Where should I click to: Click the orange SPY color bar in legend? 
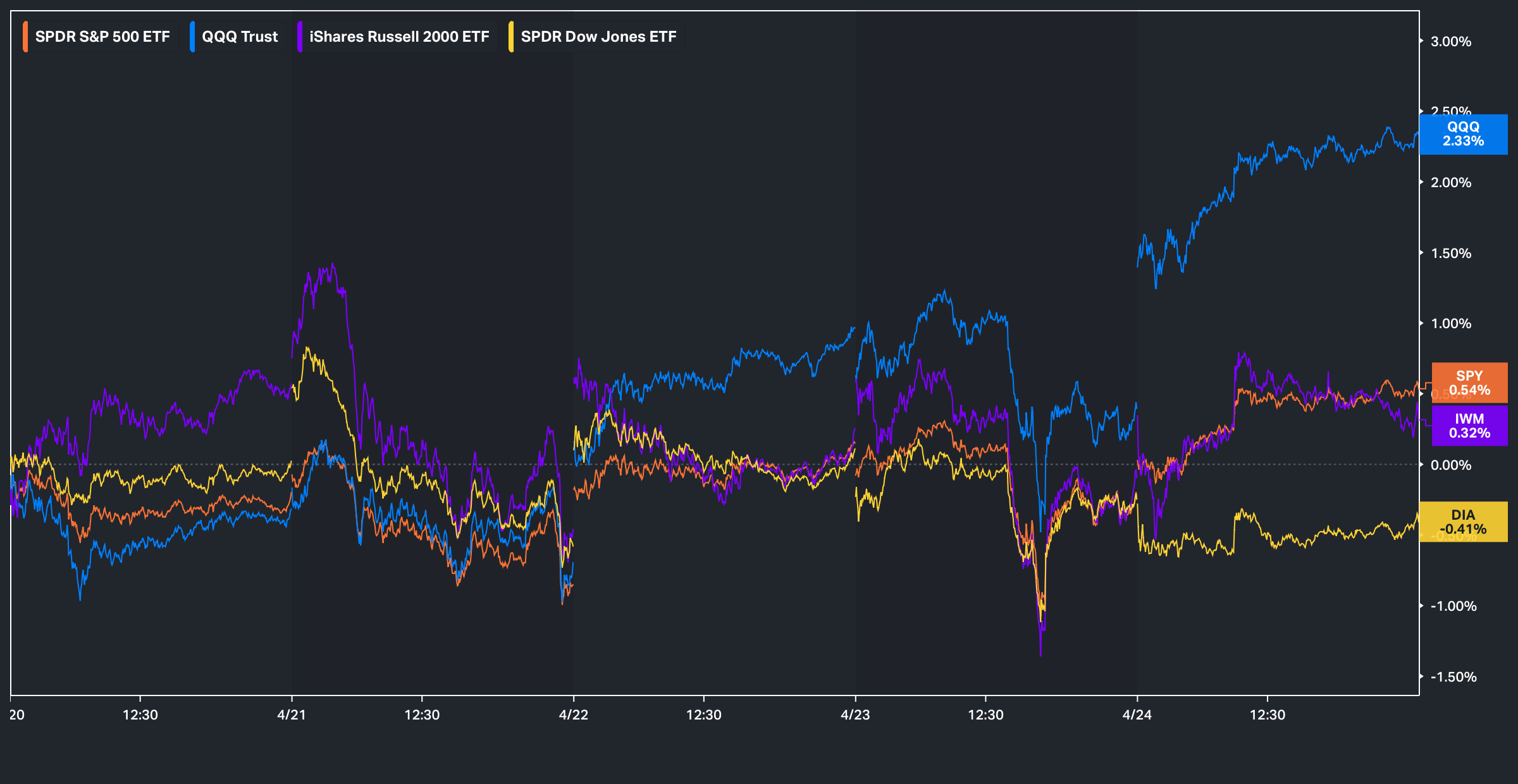(25, 37)
